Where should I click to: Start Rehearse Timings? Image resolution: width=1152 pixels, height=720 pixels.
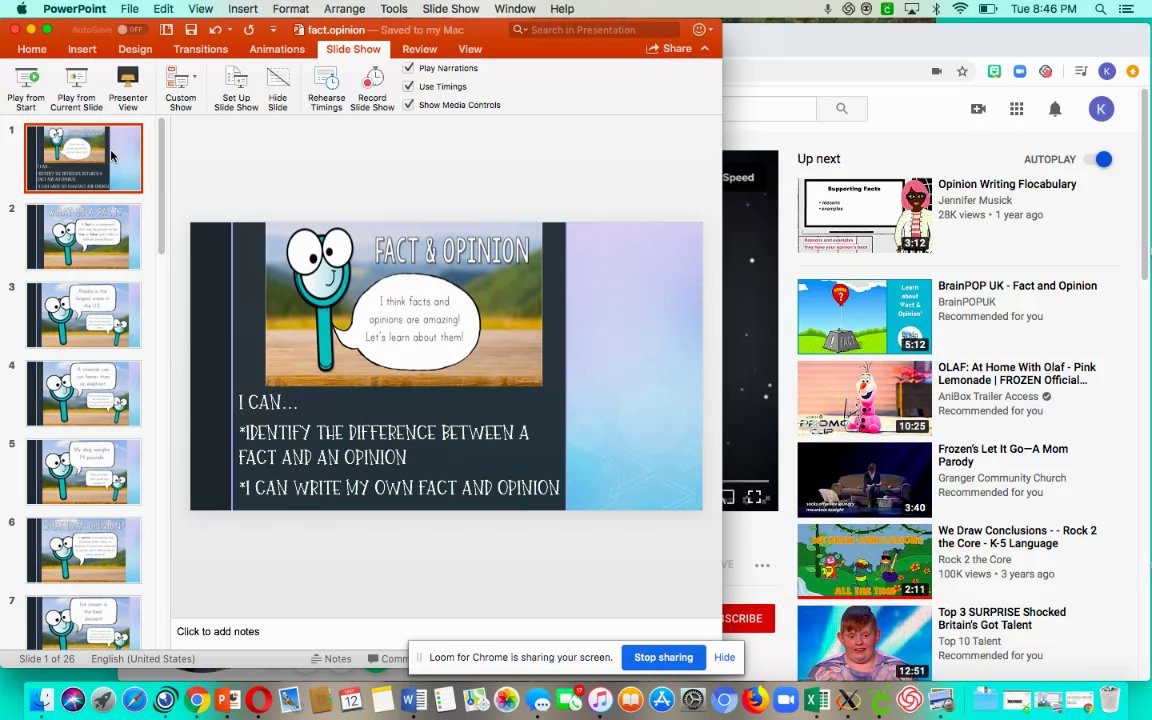tap(326, 89)
